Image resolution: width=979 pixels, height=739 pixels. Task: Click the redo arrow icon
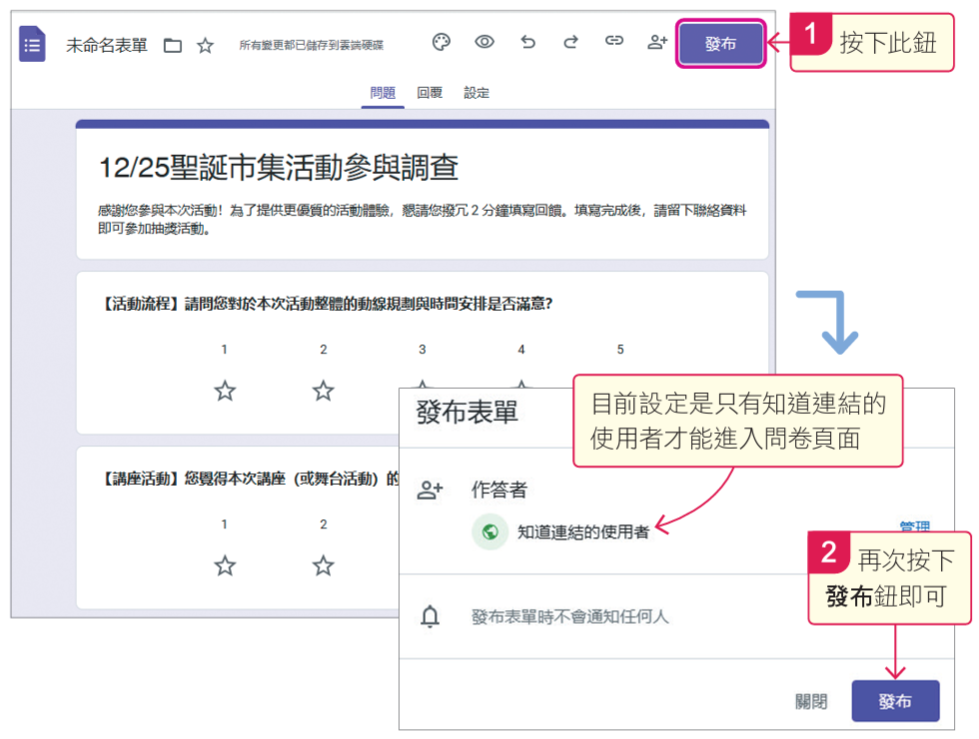(x=570, y=43)
